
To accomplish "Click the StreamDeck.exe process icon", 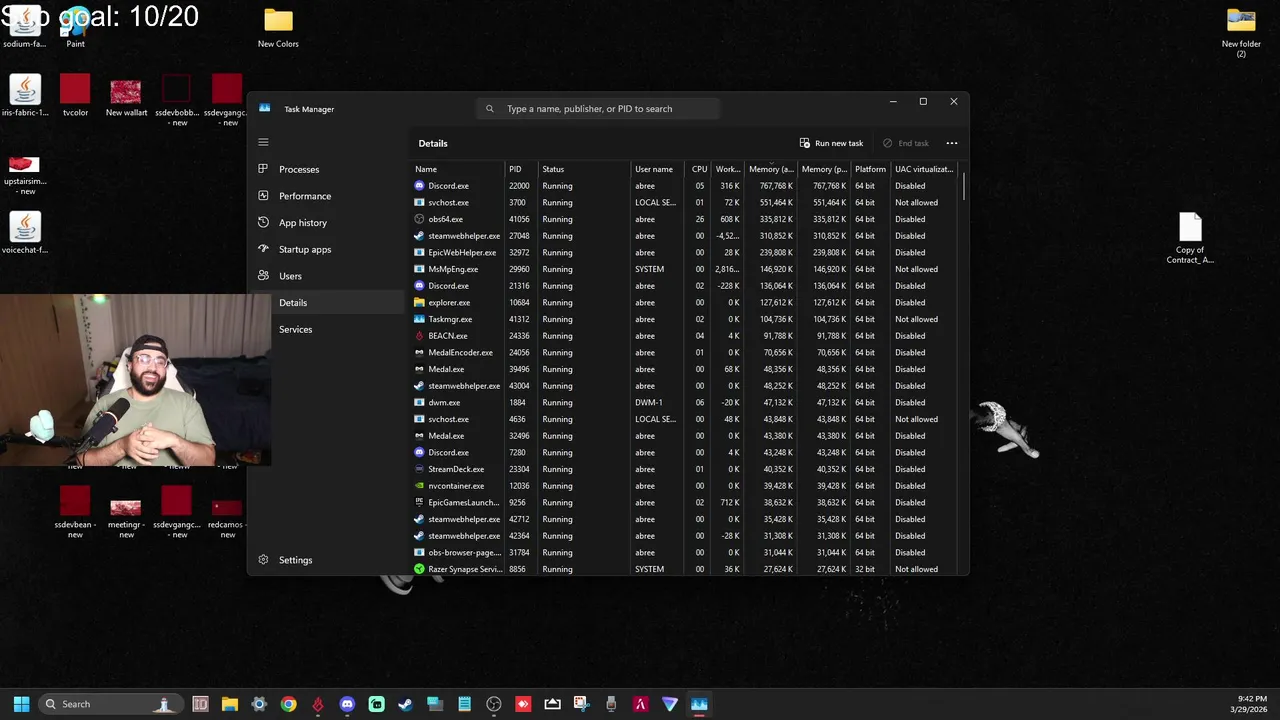I will [x=419, y=469].
